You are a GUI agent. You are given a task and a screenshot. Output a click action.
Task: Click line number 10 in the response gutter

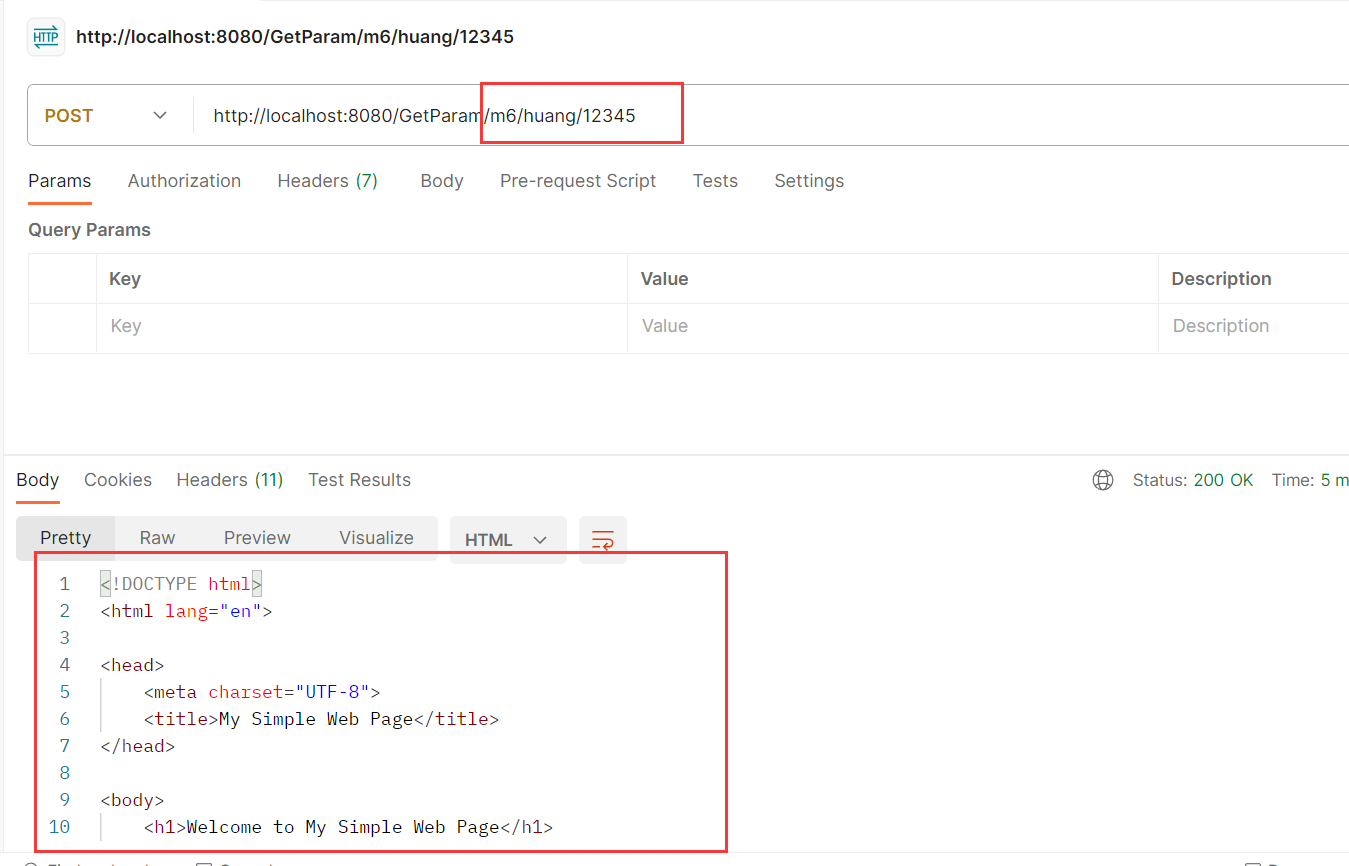tap(59, 827)
